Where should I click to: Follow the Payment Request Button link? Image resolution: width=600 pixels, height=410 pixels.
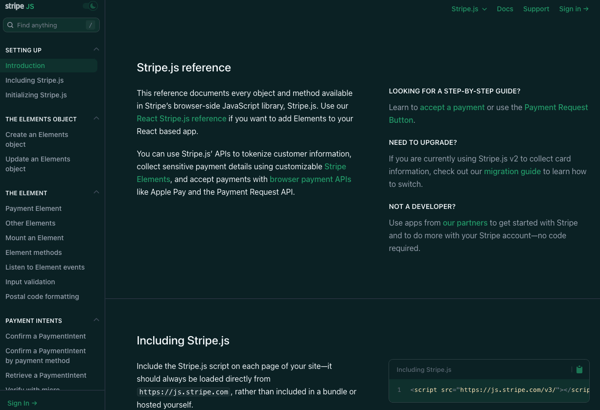[x=556, y=107]
